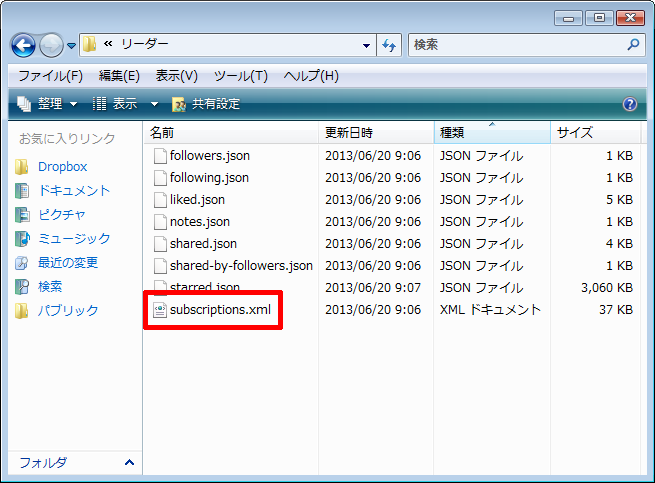
Task: Open the ツール(T) menu
Action: pos(241,76)
